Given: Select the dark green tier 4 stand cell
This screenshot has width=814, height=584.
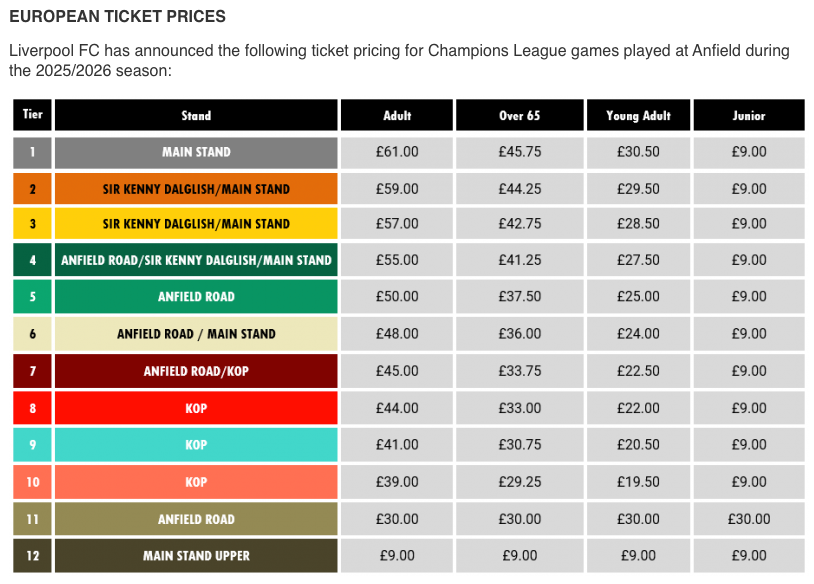Looking at the screenshot, I should [196, 260].
